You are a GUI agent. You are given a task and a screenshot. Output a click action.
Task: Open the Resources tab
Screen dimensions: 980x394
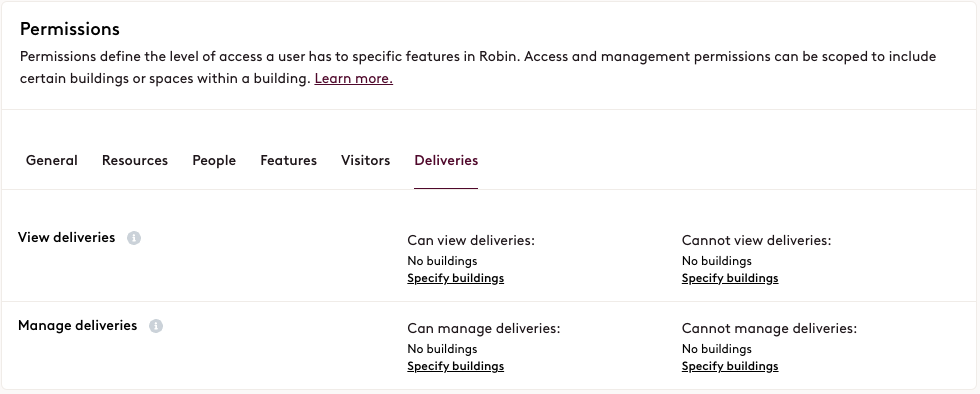(x=135, y=161)
